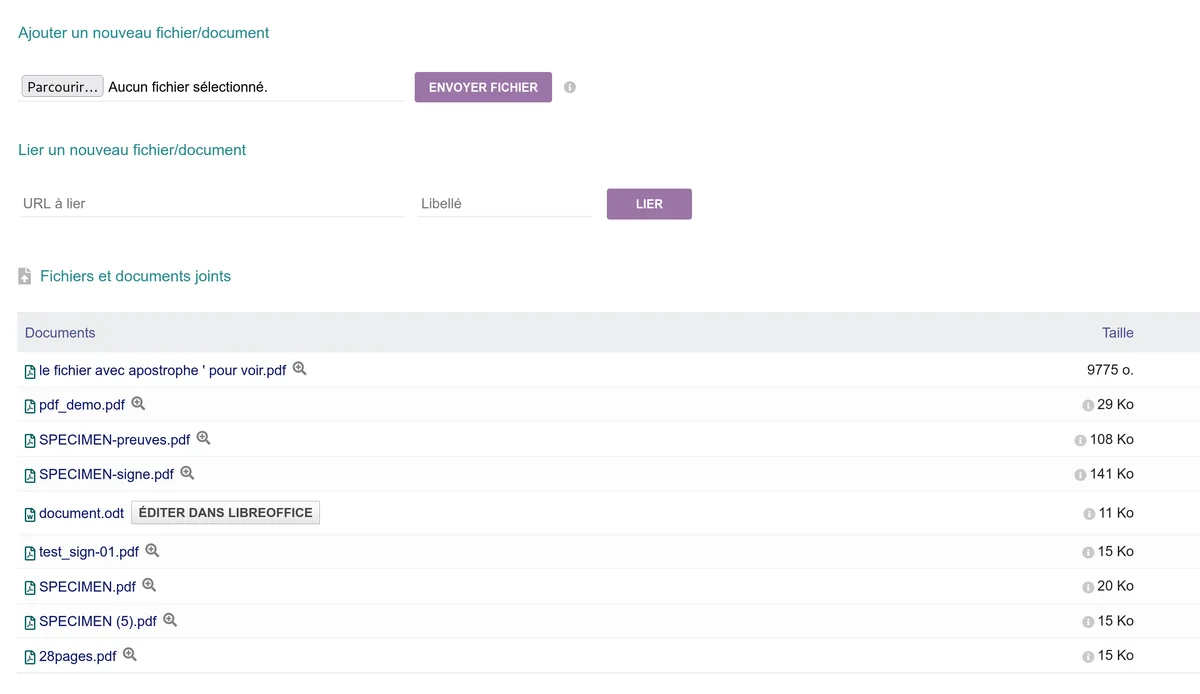Show info for the 11 Ko file size
1200x694 pixels.
1089,514
